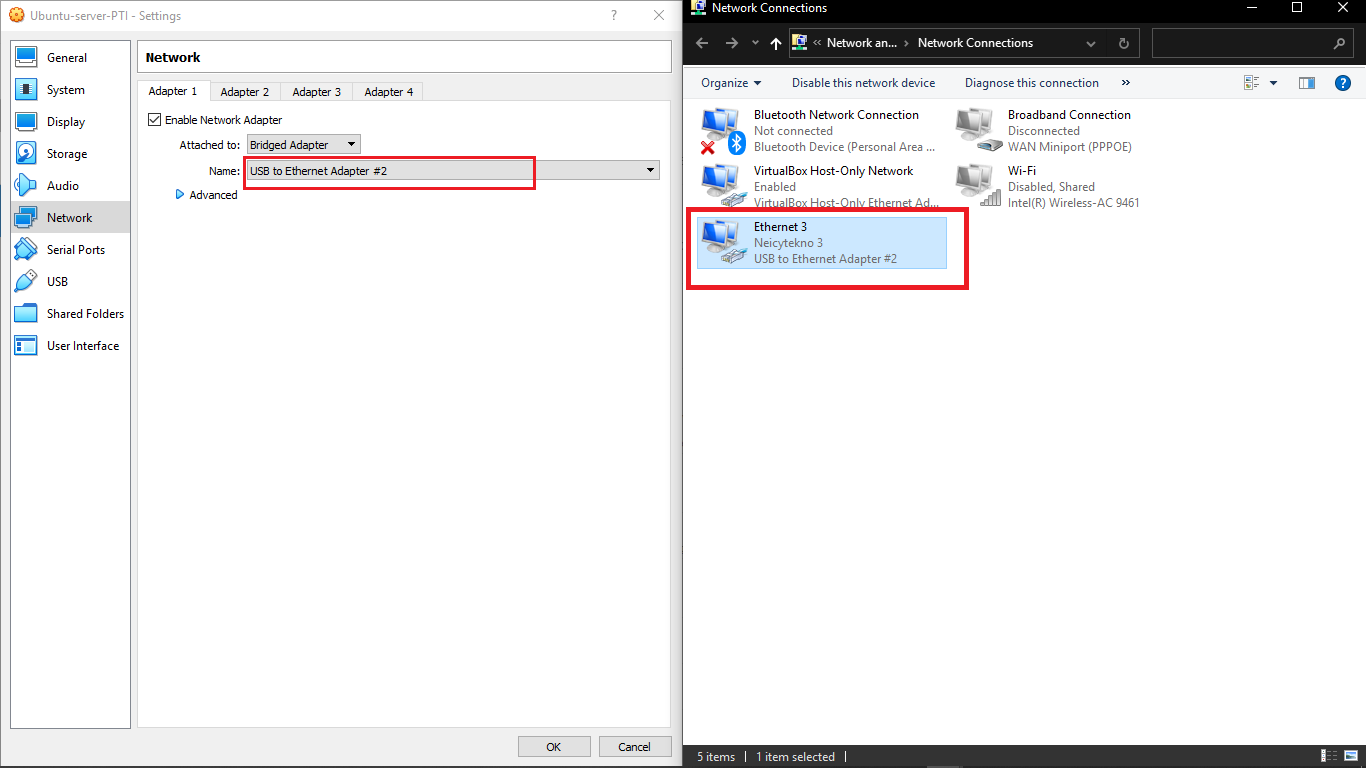1366x768 pixels.
Task: Click change your view icon
Action: [x=1252, y=83]
